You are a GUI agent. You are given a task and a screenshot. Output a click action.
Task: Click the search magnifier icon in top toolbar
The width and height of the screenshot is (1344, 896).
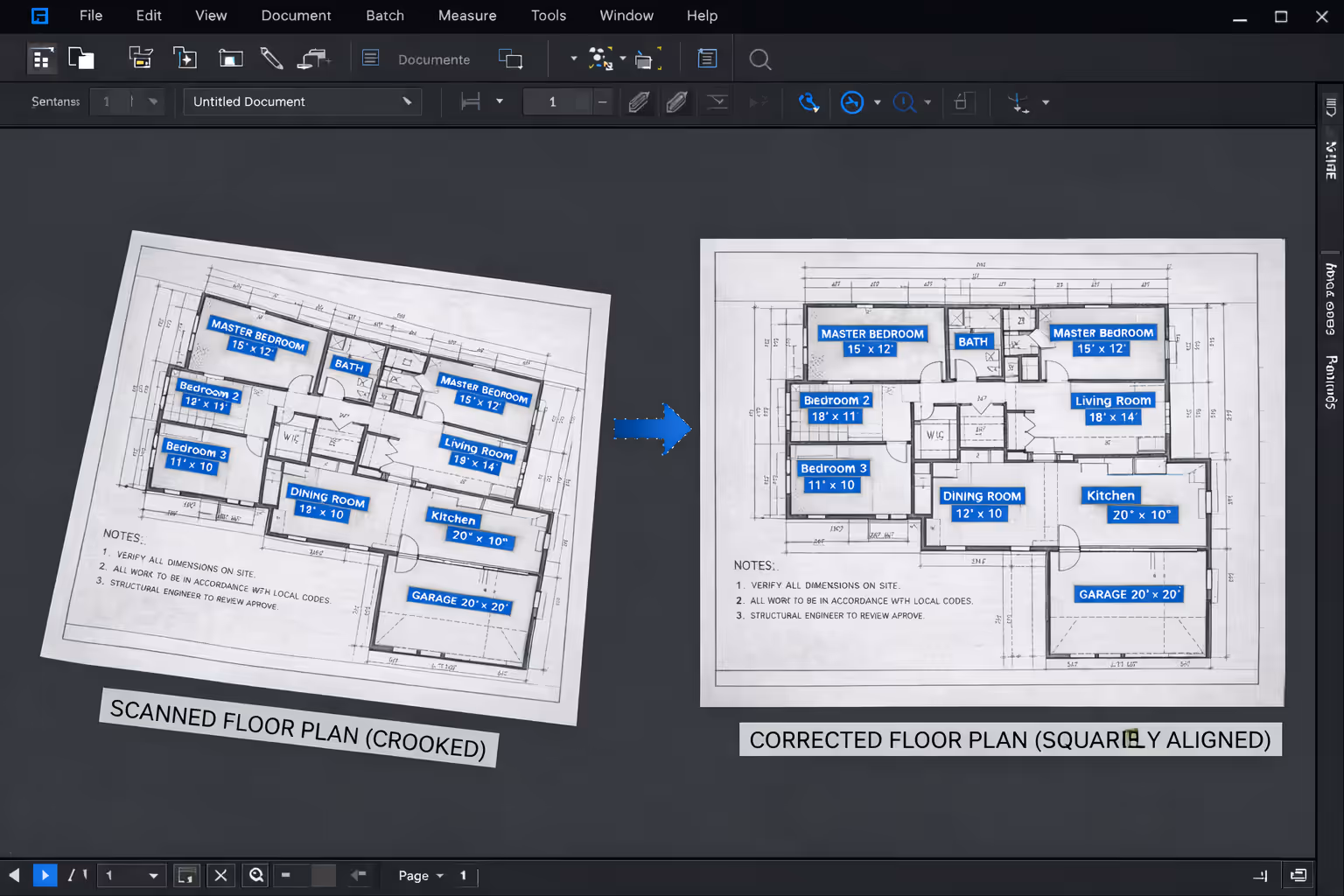[x=760, y=59]
